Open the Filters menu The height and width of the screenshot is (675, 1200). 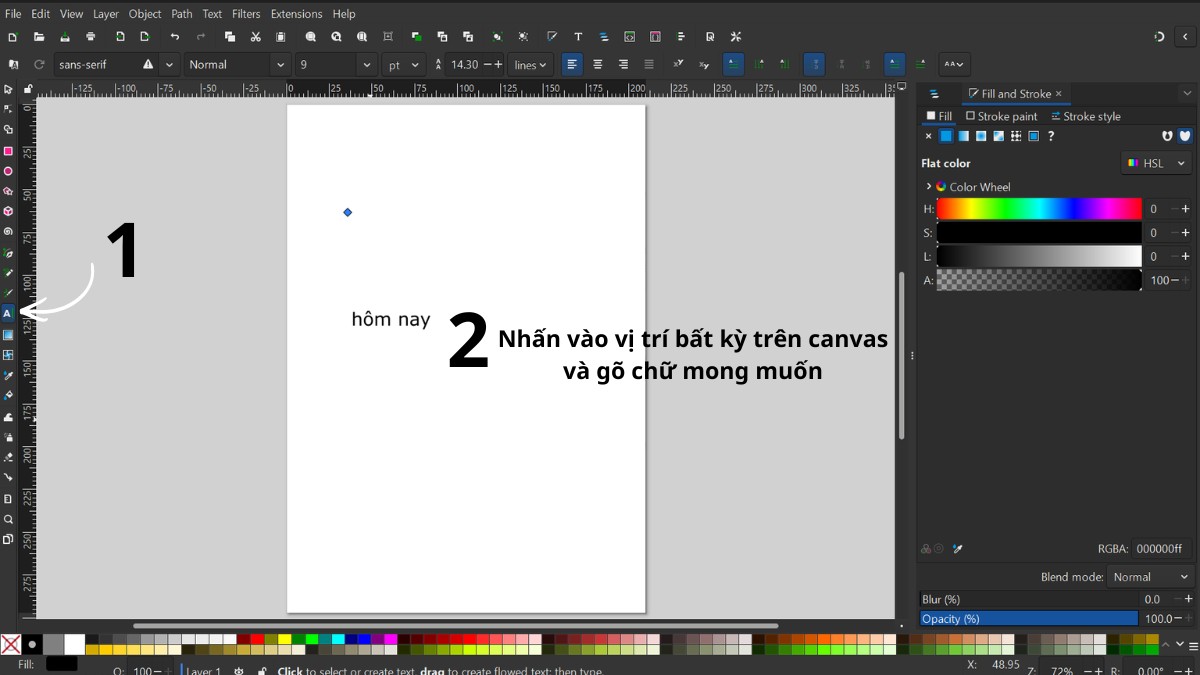pos(246,13)
